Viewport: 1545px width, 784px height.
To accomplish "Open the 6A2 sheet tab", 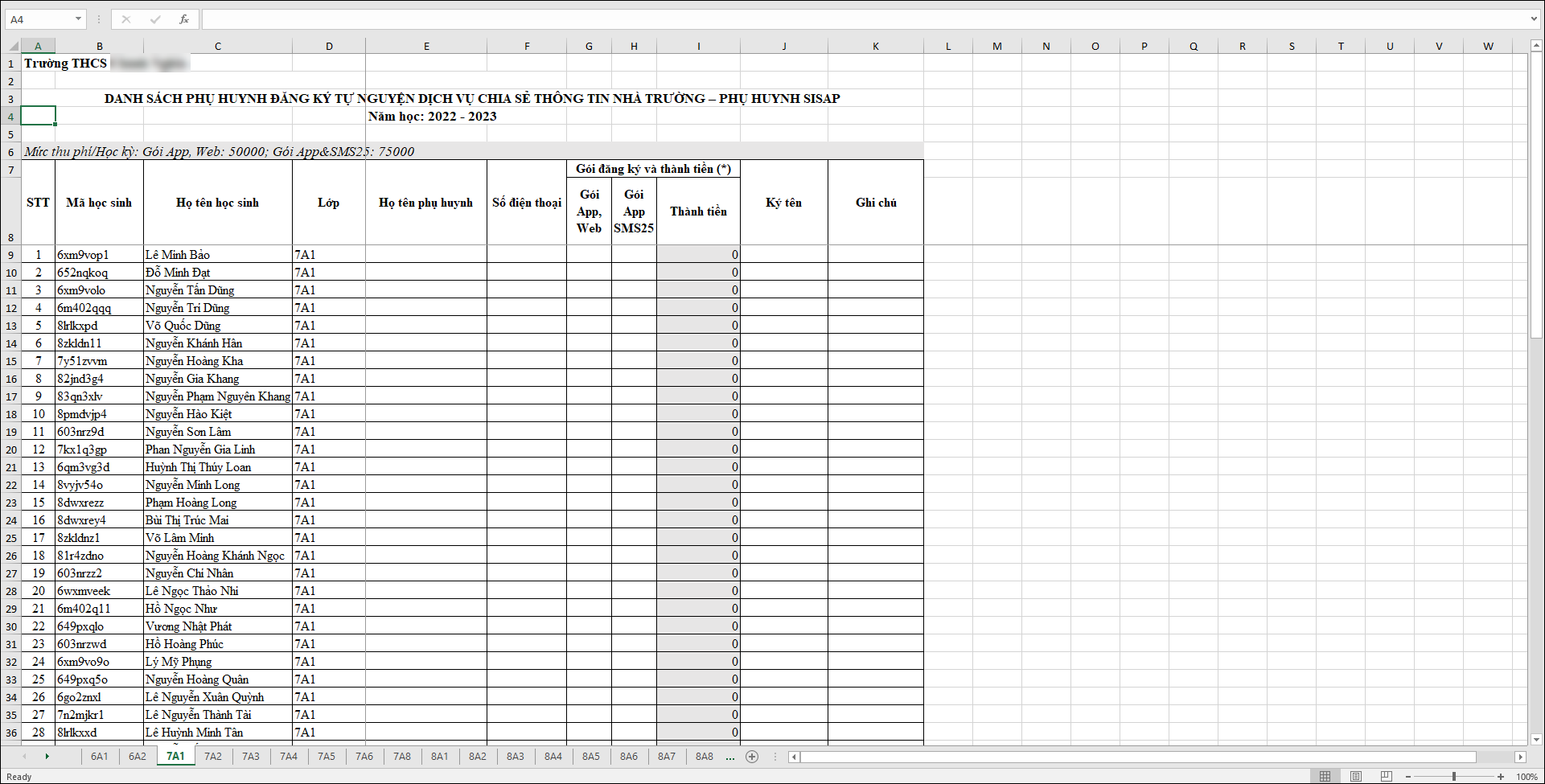I will tap(138, 757).
